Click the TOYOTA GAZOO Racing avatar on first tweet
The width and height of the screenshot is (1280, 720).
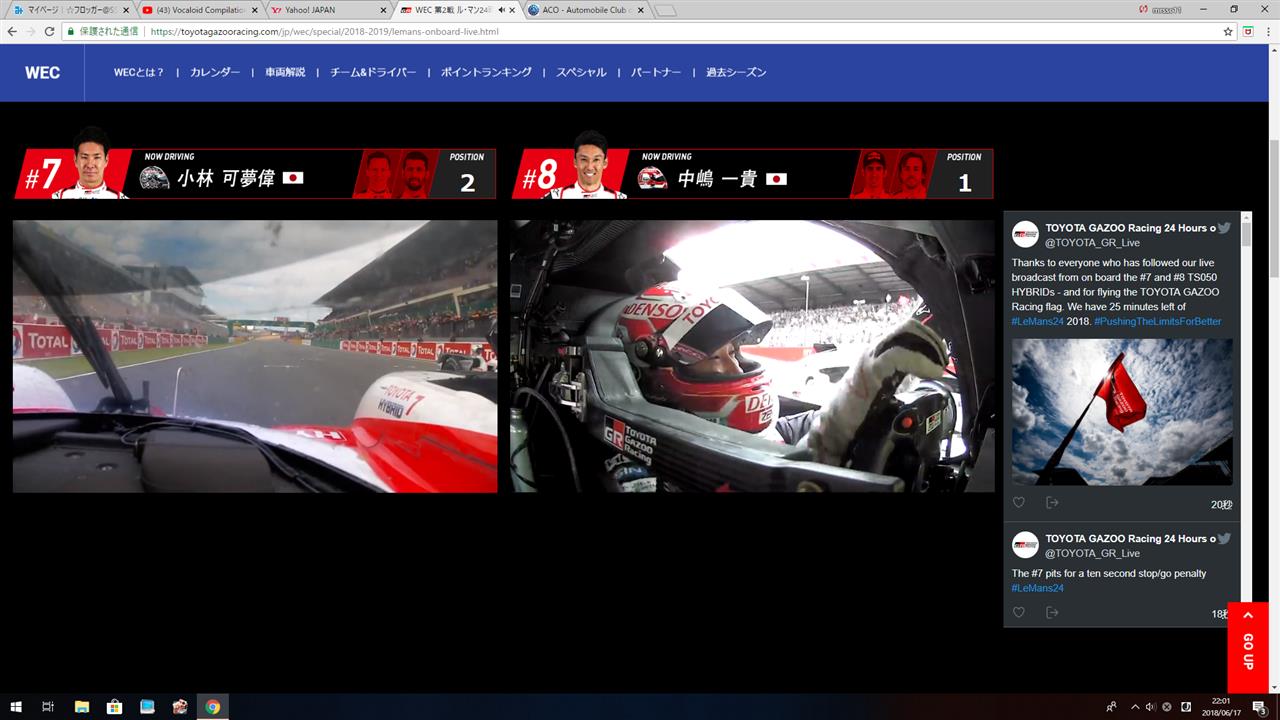point(1025,234)
